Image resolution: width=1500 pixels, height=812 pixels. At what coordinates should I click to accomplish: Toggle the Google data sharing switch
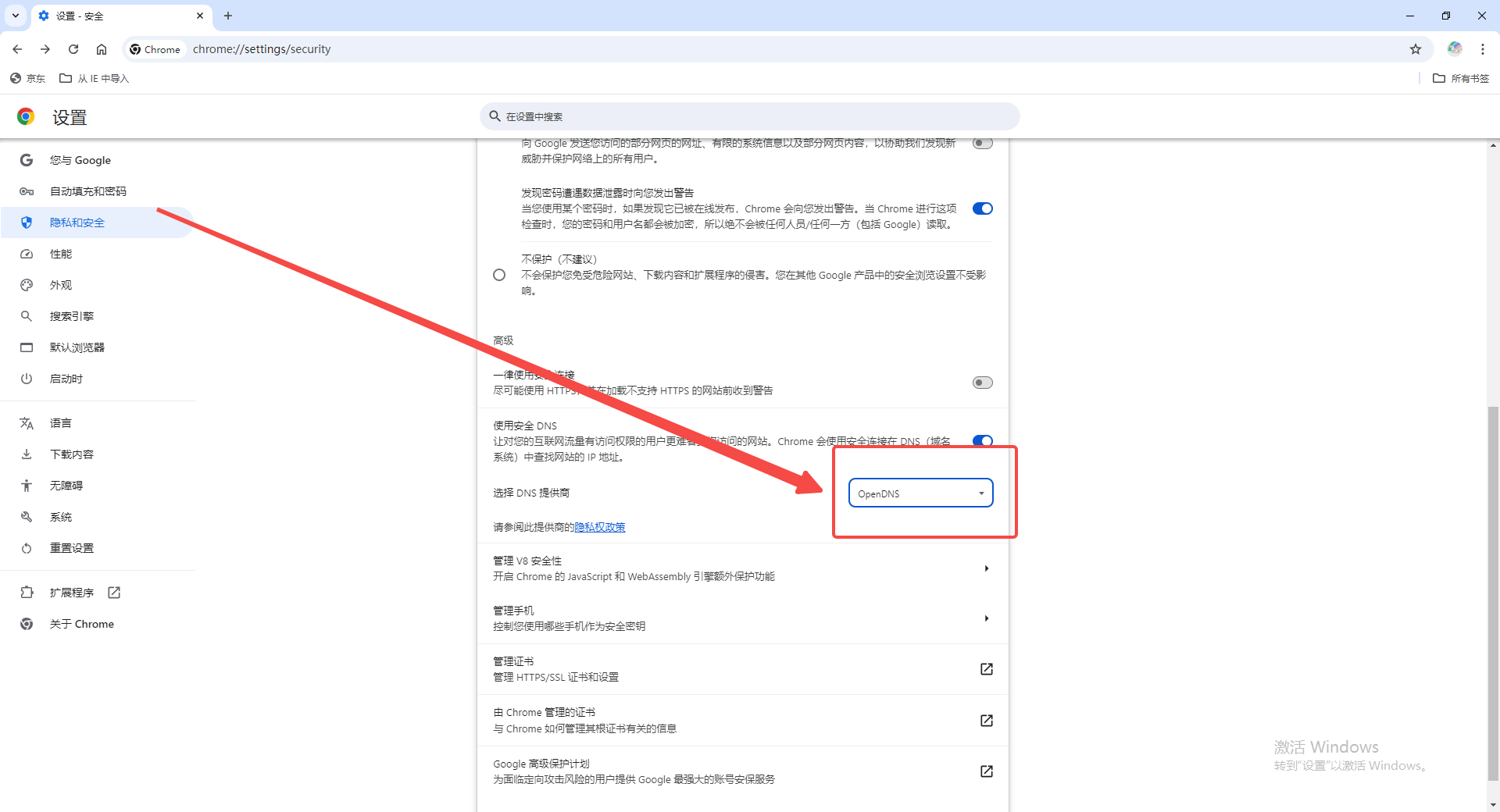983,144
